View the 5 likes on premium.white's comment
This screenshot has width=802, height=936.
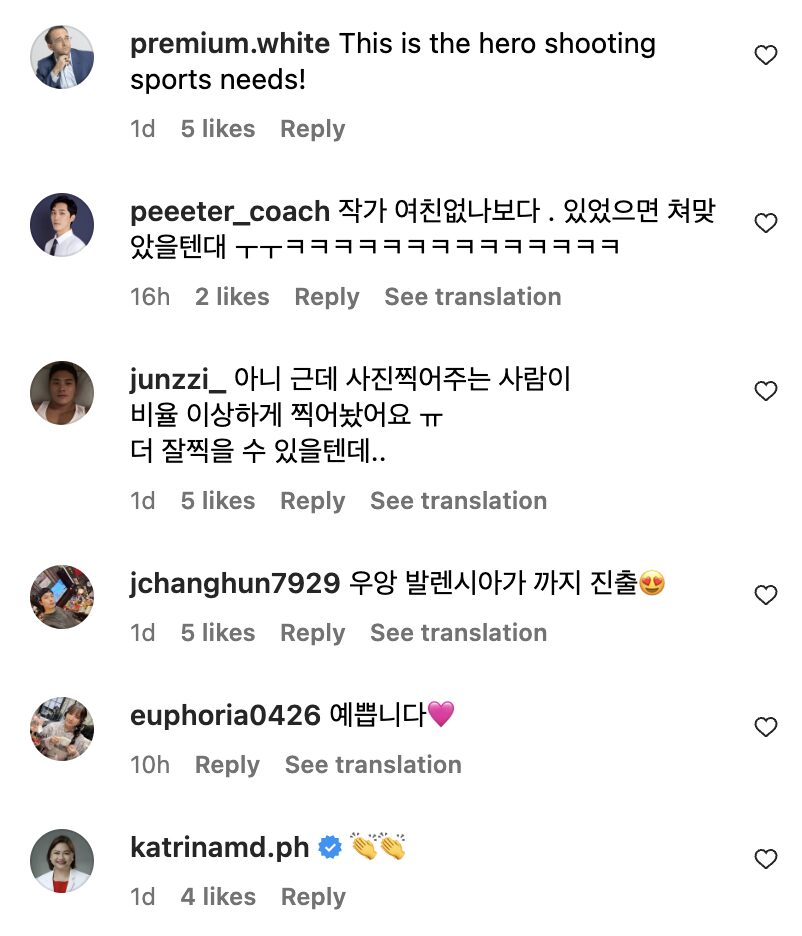pyautogui.click(x=217, y=129)
